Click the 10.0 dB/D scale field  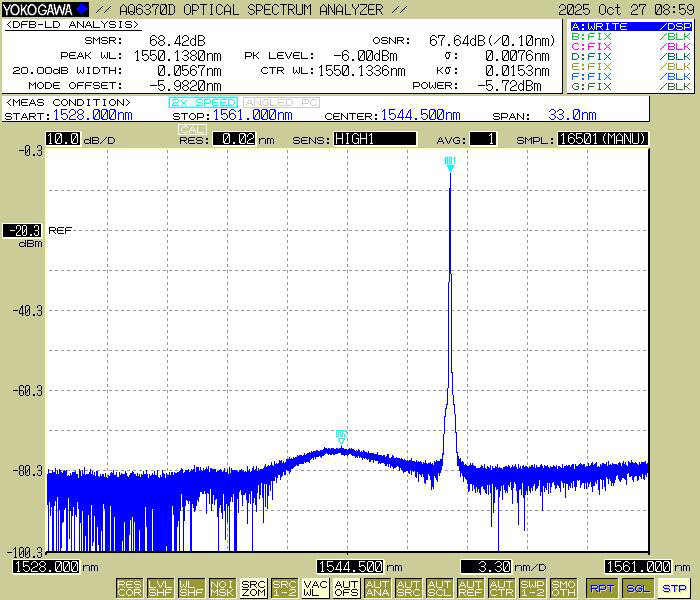pos(63,139)
